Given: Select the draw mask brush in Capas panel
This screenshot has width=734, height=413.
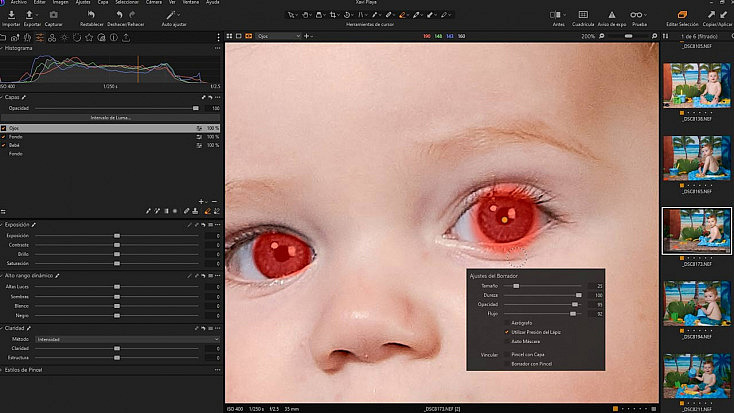Looking at the screenshot, I should (x=148, y=211).
